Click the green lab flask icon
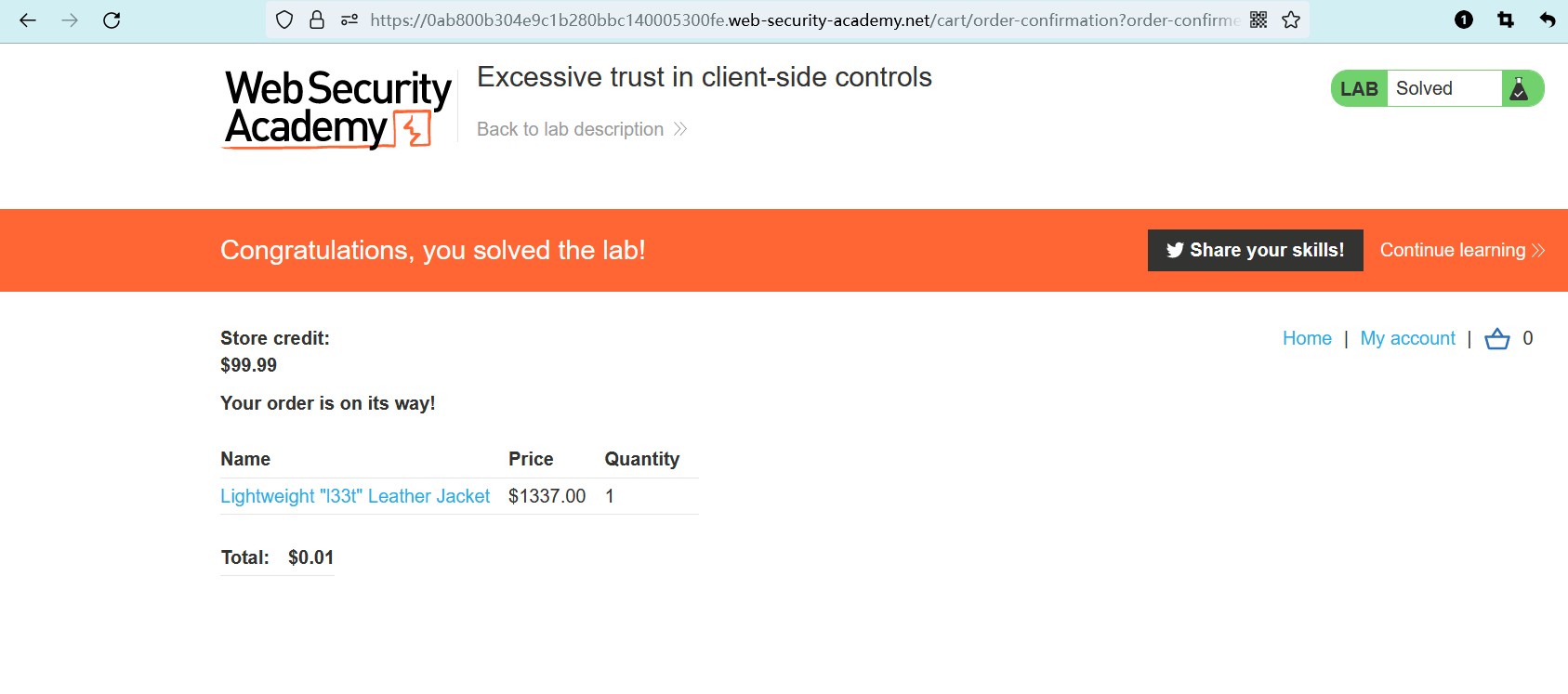 pos(1519,88)
